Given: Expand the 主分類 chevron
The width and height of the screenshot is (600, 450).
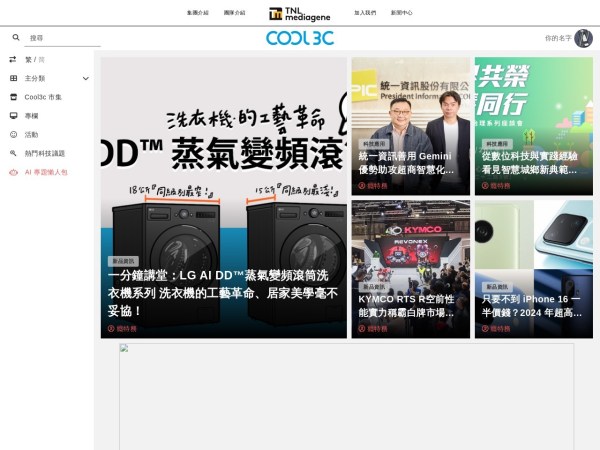Looking at the screenshot, I should [86, 78].
